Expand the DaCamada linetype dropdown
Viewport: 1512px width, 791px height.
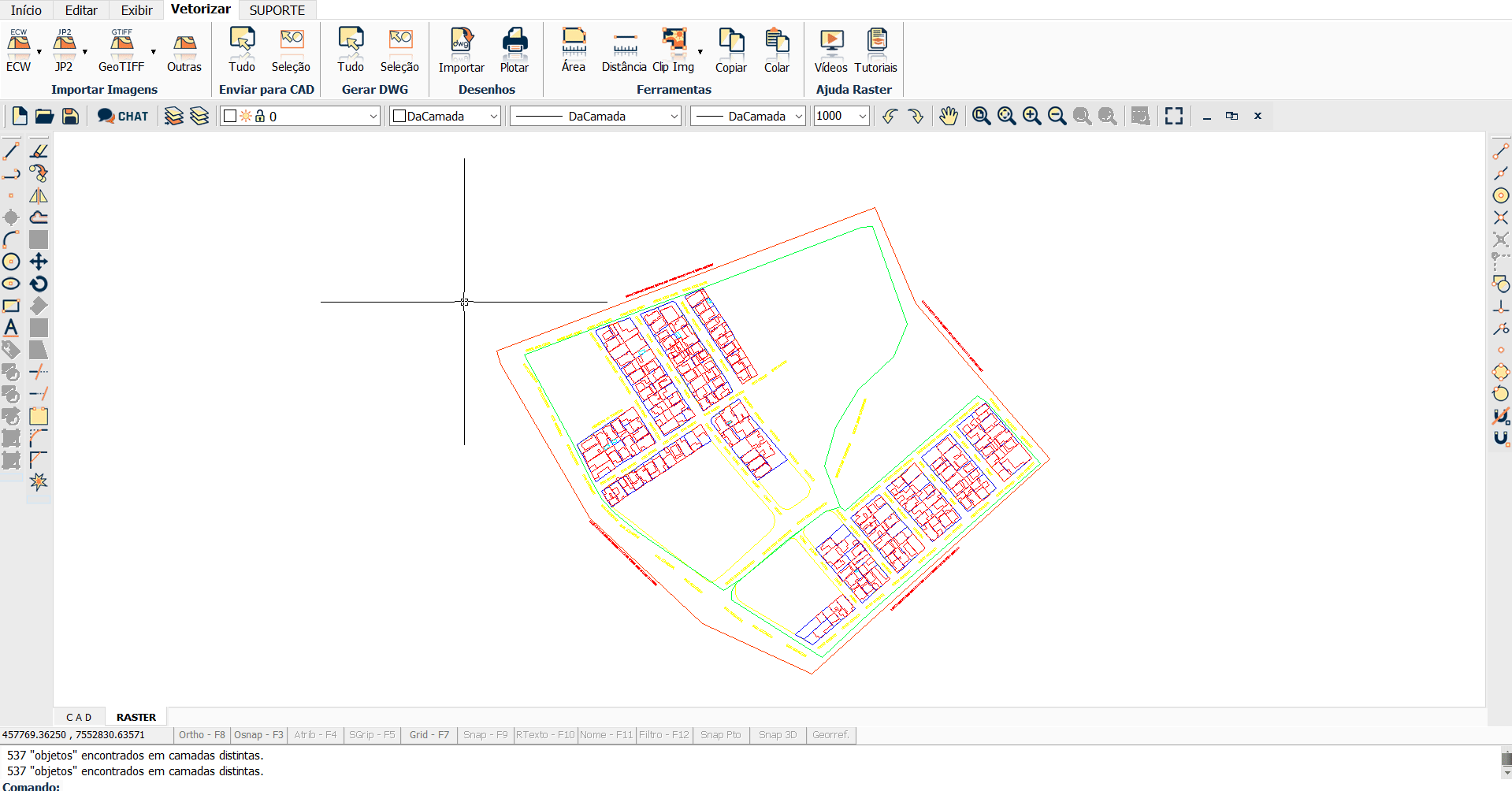point(674,117)
